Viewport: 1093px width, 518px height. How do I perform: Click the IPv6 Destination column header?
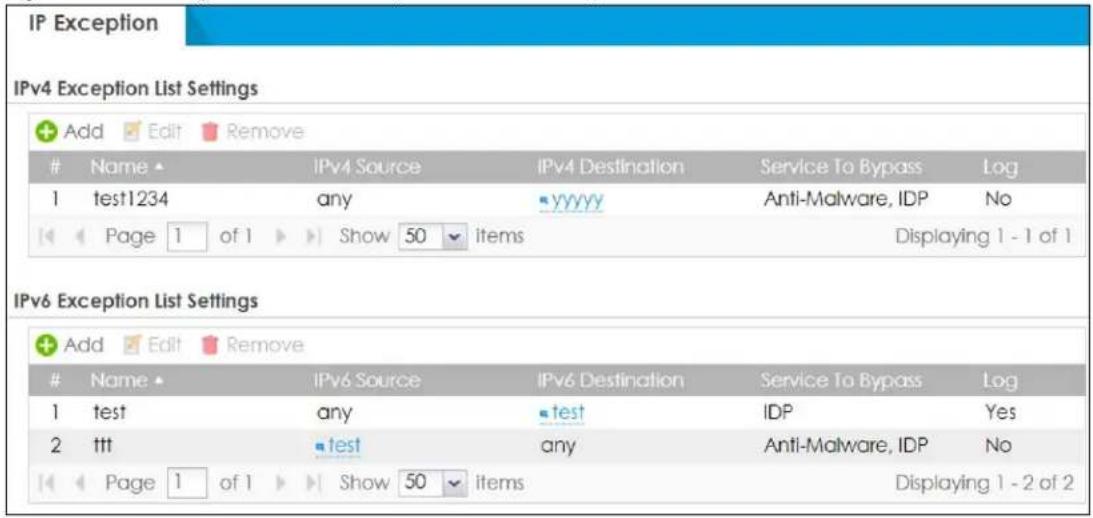point(610,381)
